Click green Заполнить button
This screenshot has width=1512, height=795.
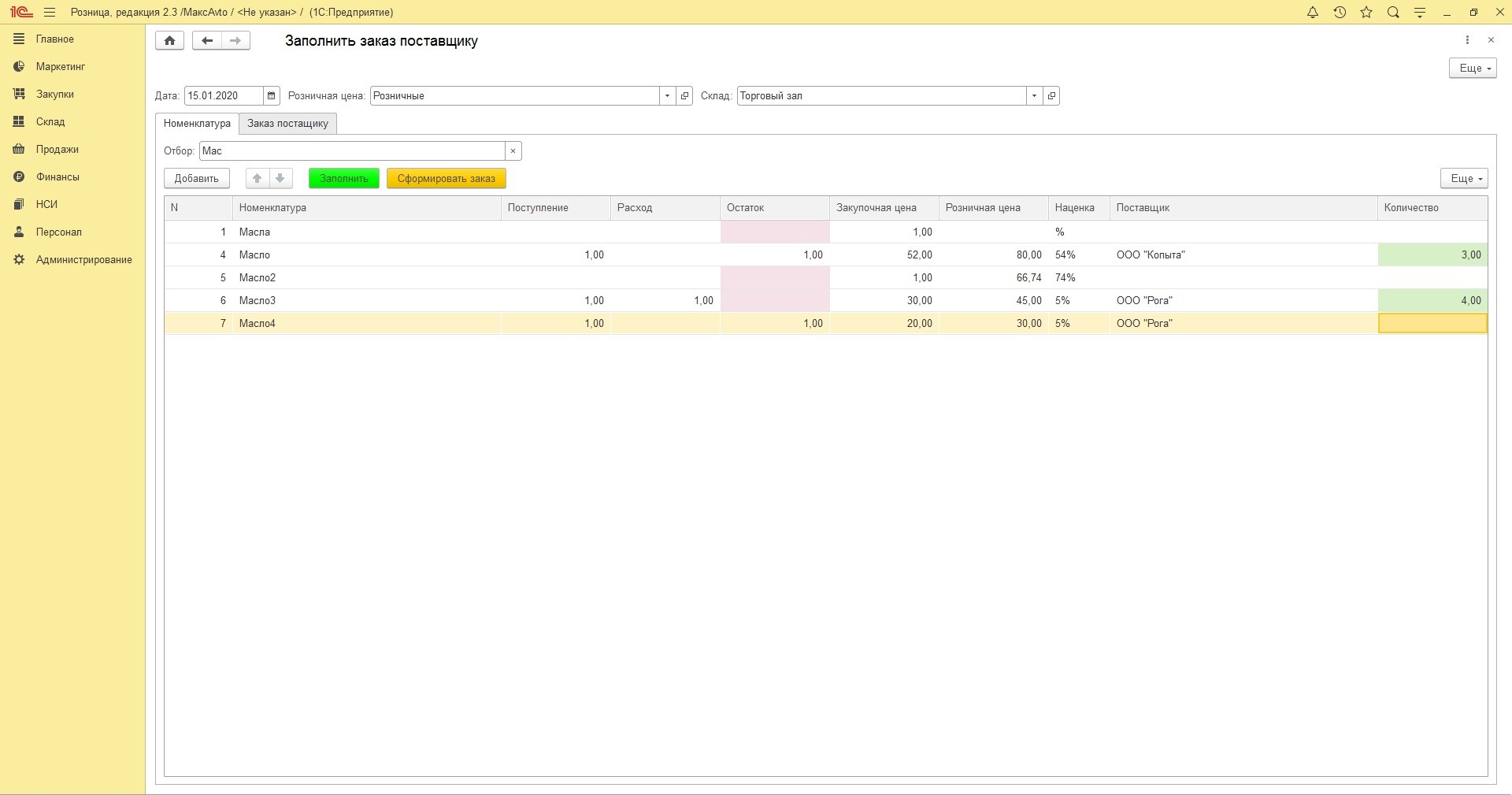click(x=344, y=179)
